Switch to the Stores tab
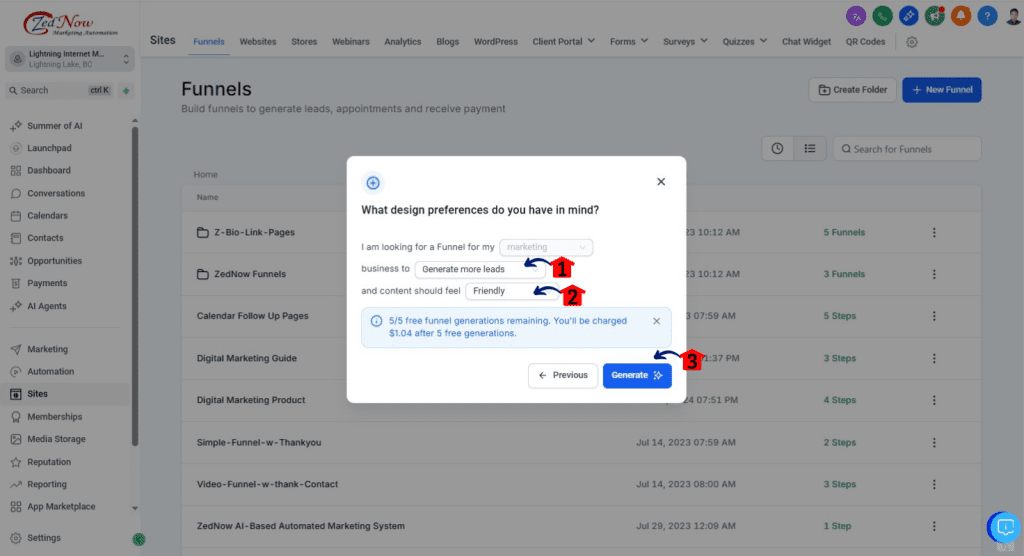 point(304,41)
